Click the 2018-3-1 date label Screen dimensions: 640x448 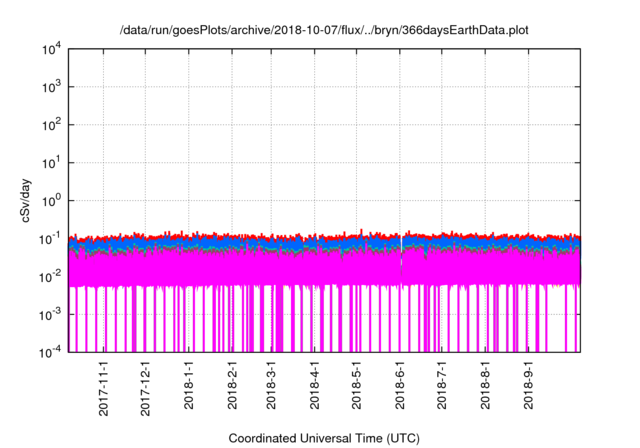click(271, 385)
